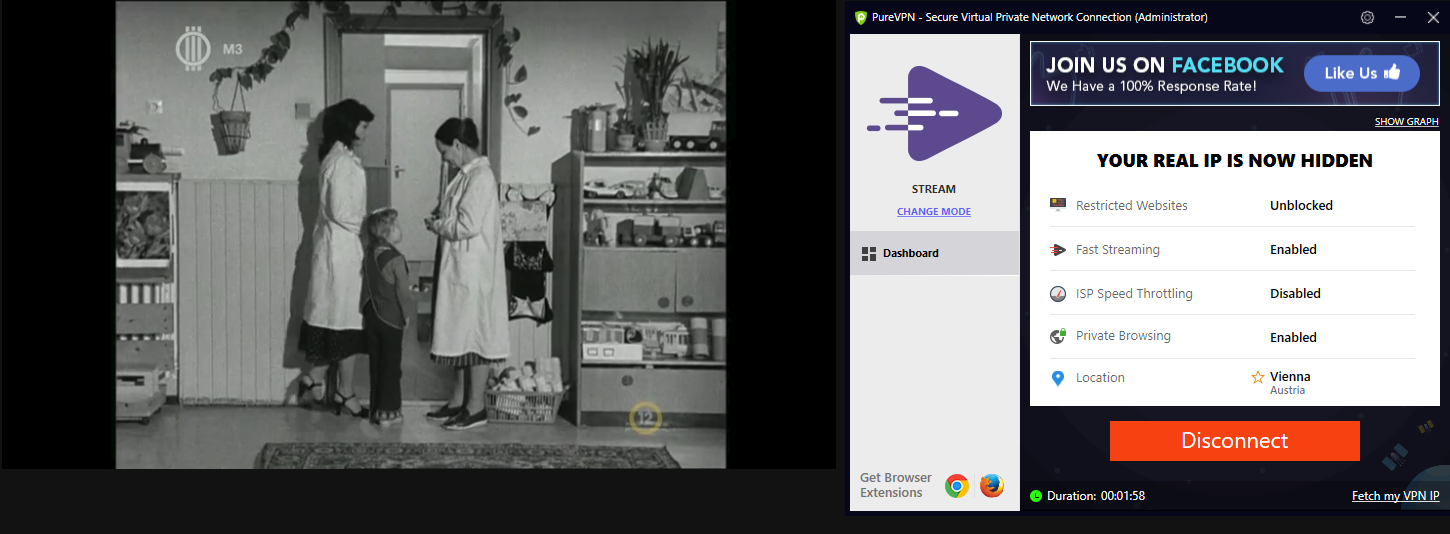The image size is (1450, 534).
Task: Click the Location pin icon
Action: coord(1058,378)
